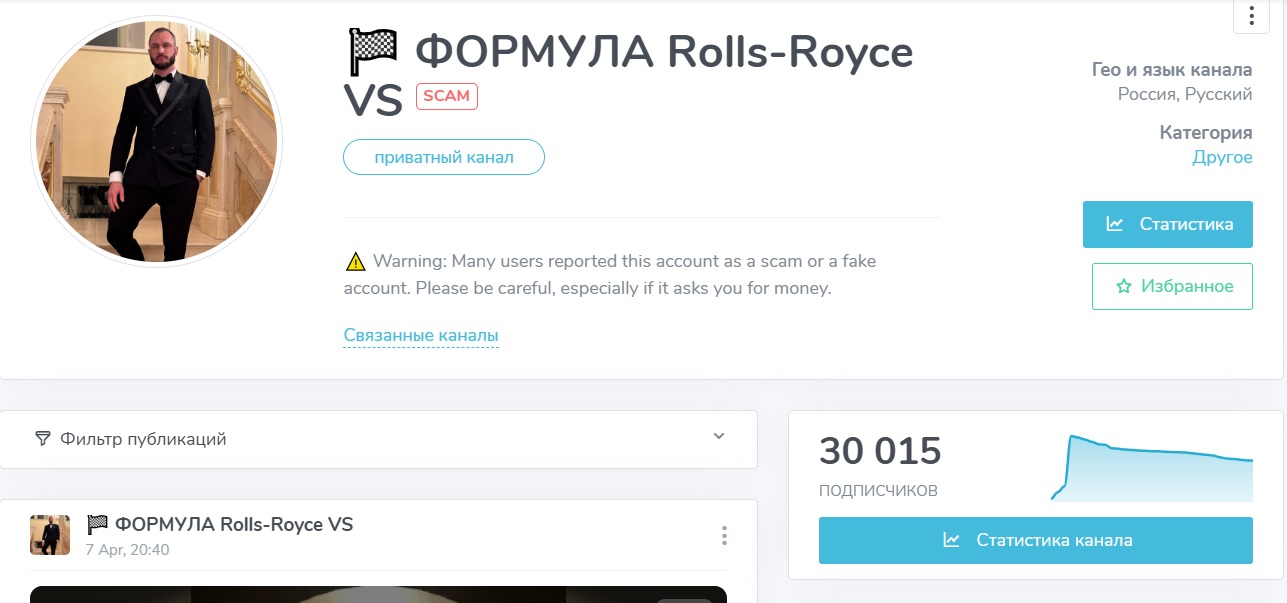
Task: Click the post title ФОРМУЛА Rolls-Royce VS
Action: click(233, 525)
